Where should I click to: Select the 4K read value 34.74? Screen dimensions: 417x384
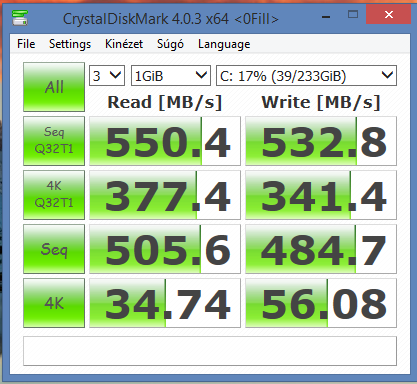tap(165, 303)
